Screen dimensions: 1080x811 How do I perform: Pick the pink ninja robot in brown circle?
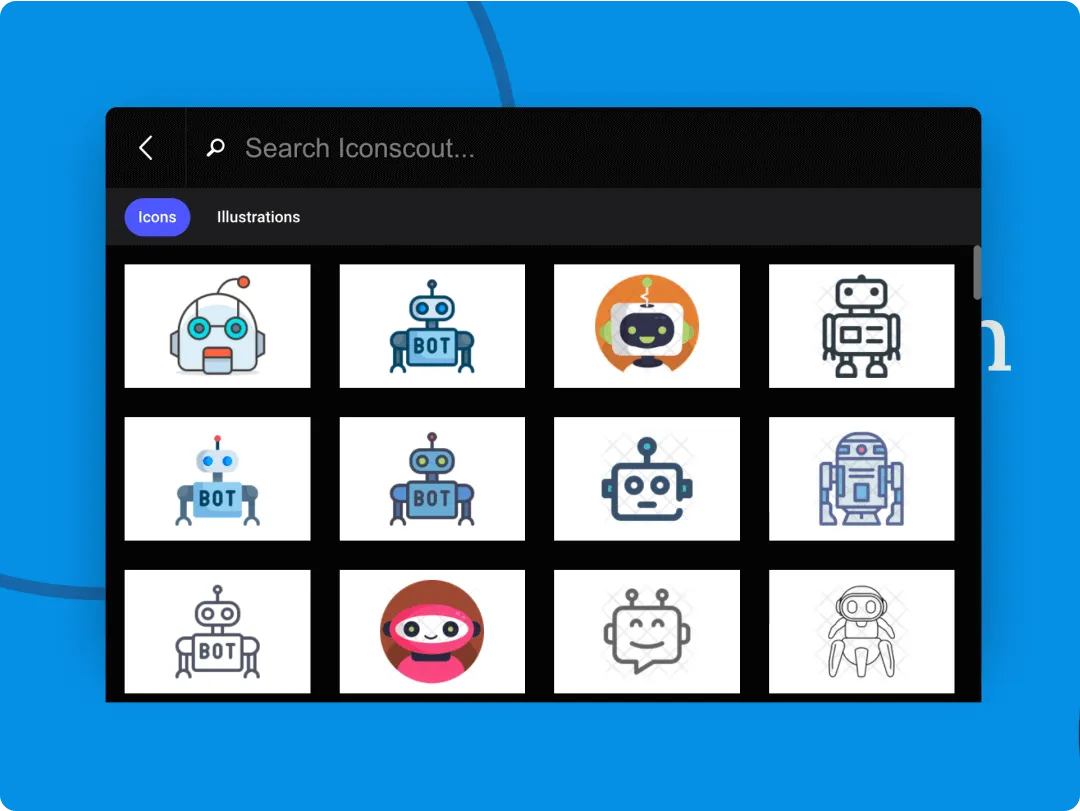tap(432, 632)
